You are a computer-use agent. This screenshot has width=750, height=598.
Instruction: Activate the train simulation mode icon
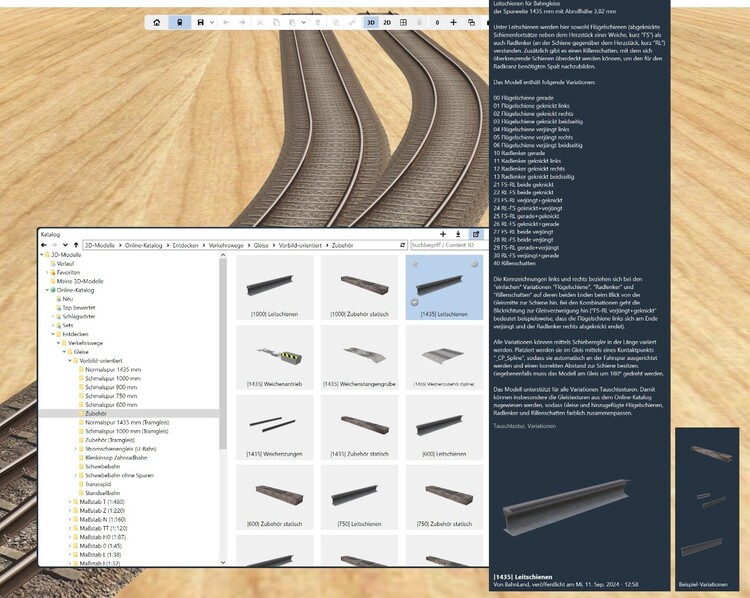click(180, 21)
